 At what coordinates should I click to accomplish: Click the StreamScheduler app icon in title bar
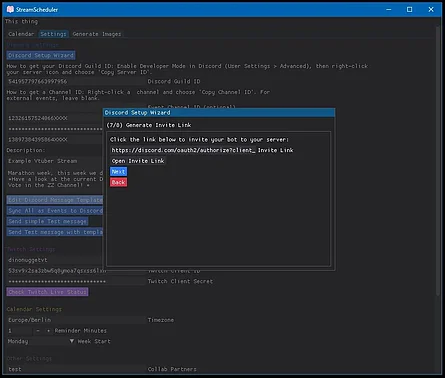(x=10, y=9)
